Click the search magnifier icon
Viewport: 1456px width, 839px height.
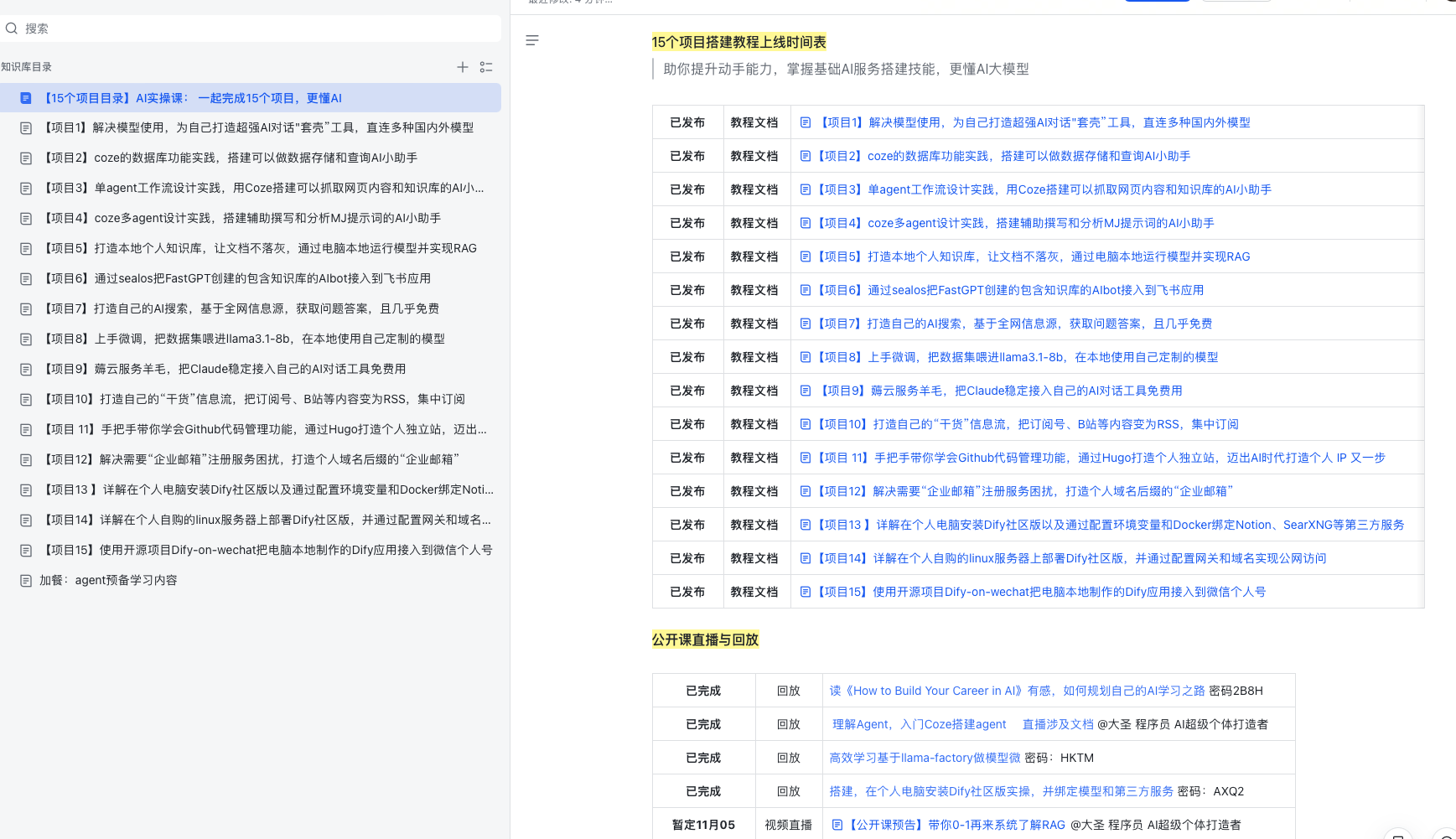tap(12, 28)
